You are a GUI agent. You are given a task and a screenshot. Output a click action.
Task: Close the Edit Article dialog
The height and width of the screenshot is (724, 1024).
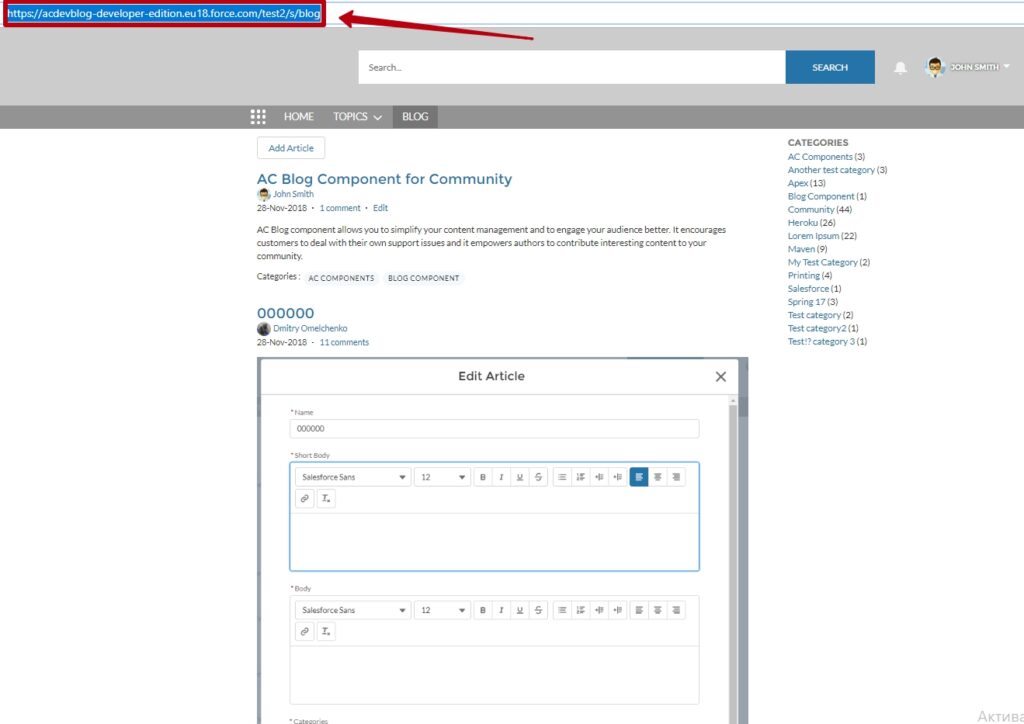click(x=720, y=377)
